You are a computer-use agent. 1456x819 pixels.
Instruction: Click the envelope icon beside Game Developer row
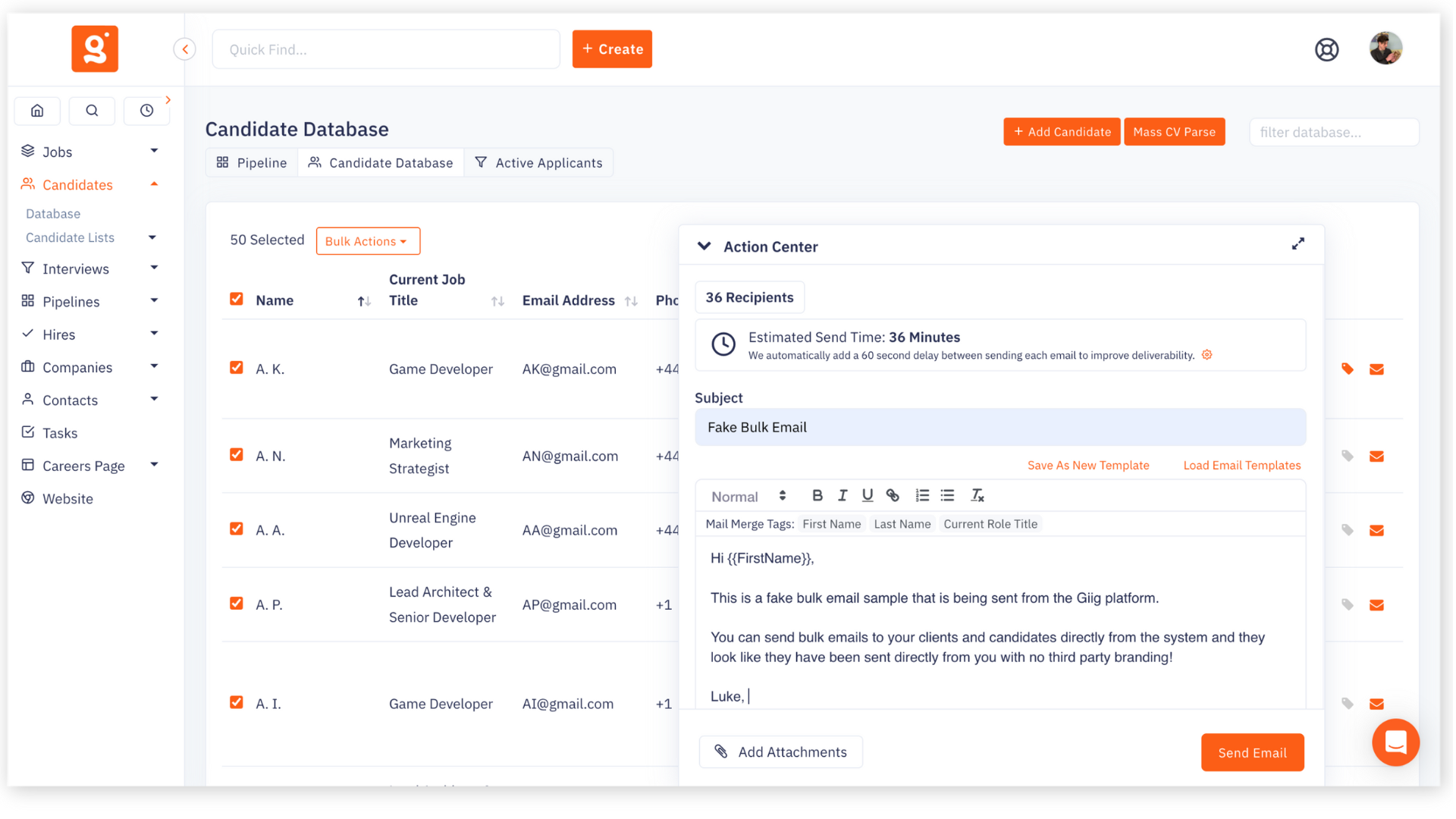[x=1377, y=369]
